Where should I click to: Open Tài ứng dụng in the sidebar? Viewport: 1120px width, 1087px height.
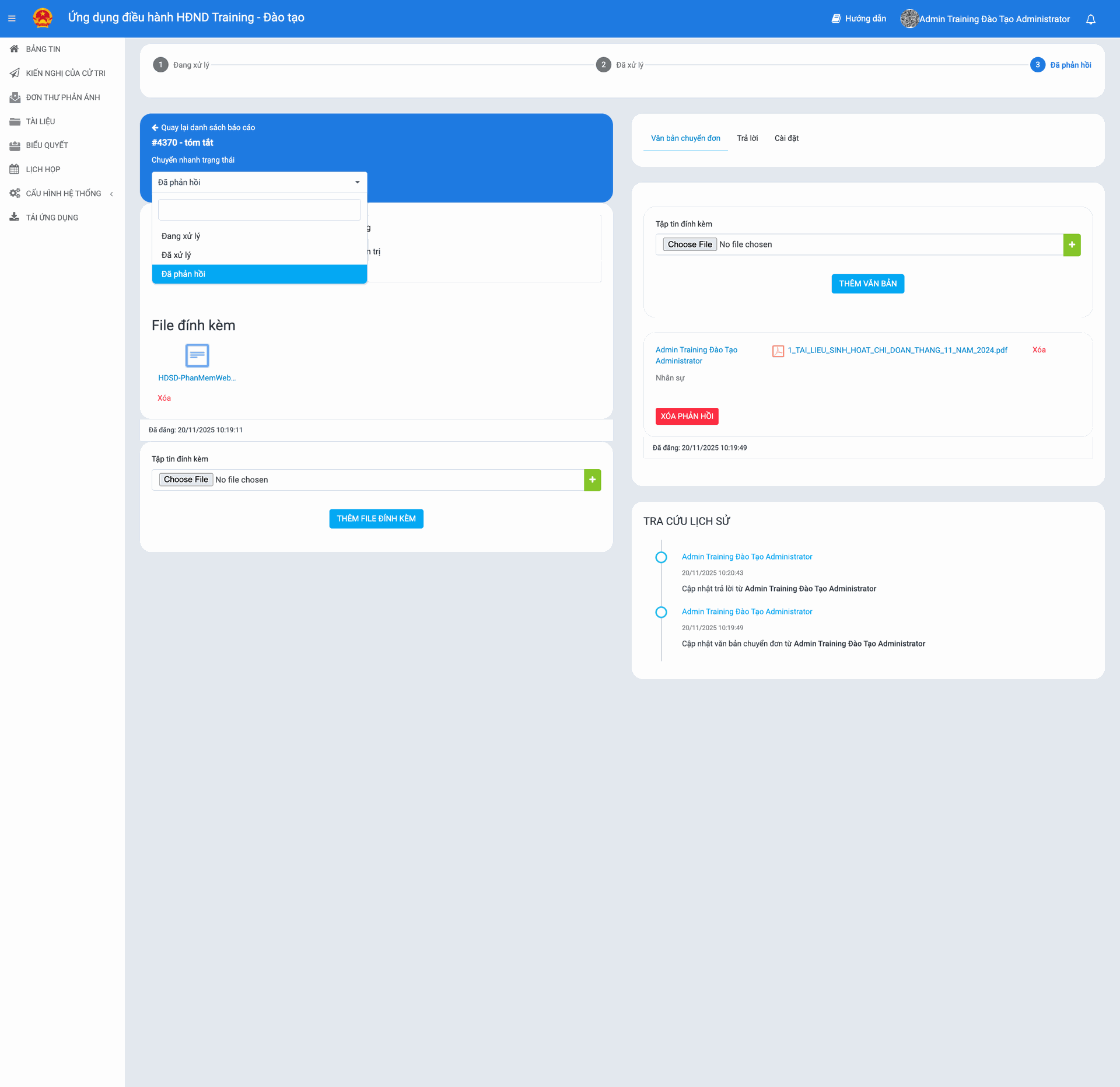(52, 218)
